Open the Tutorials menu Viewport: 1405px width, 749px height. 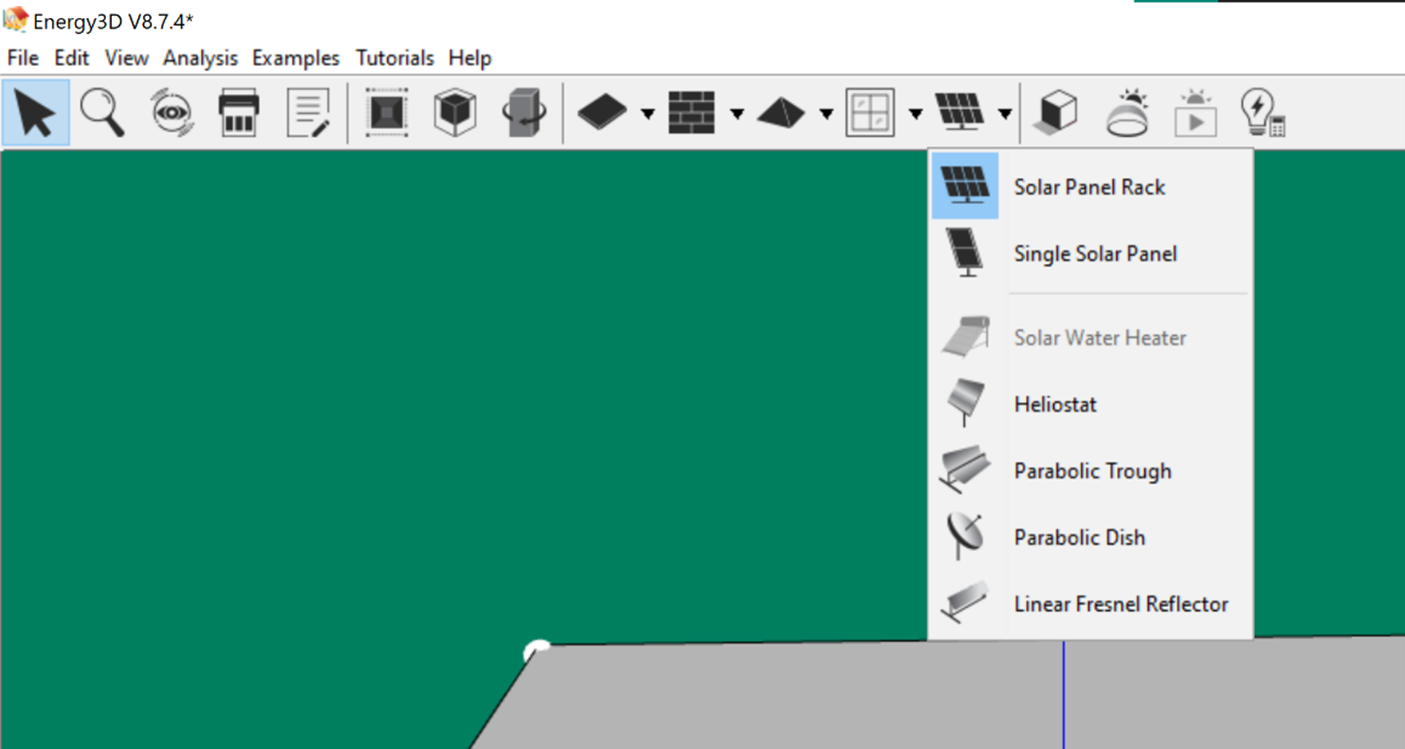[x=395, y=58]
